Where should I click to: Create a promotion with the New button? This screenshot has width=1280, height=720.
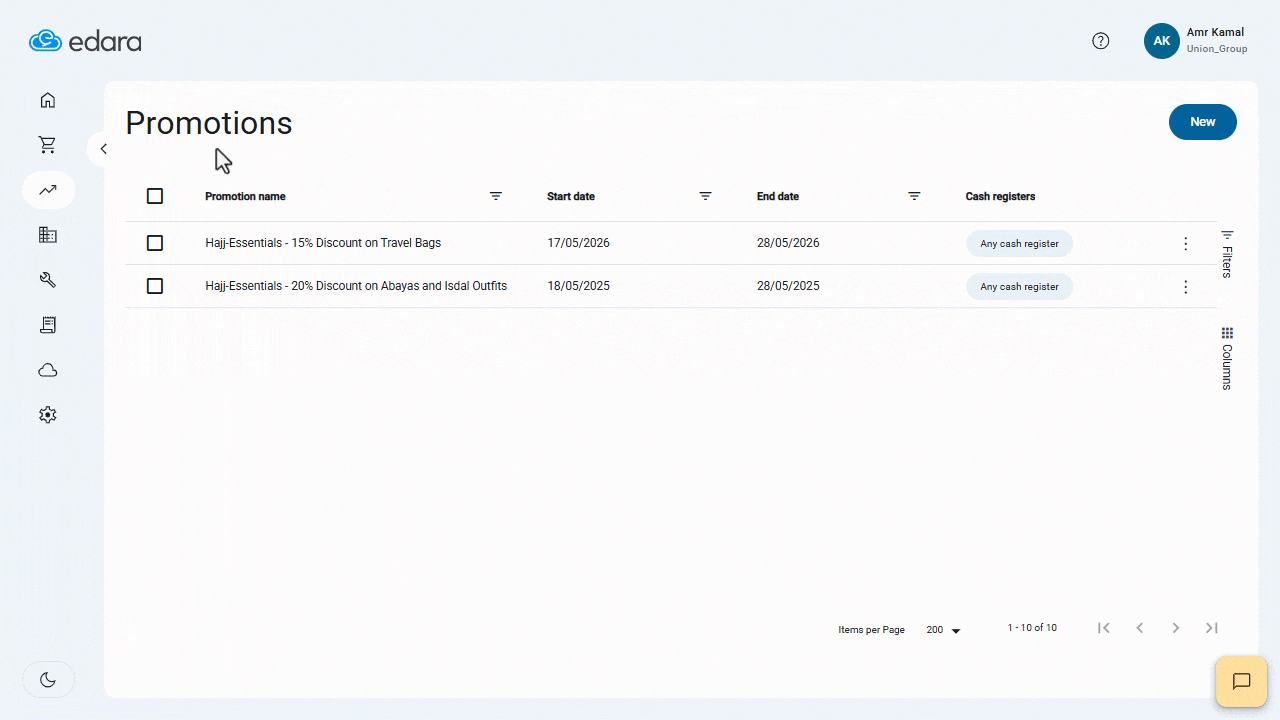[1202, 121]
